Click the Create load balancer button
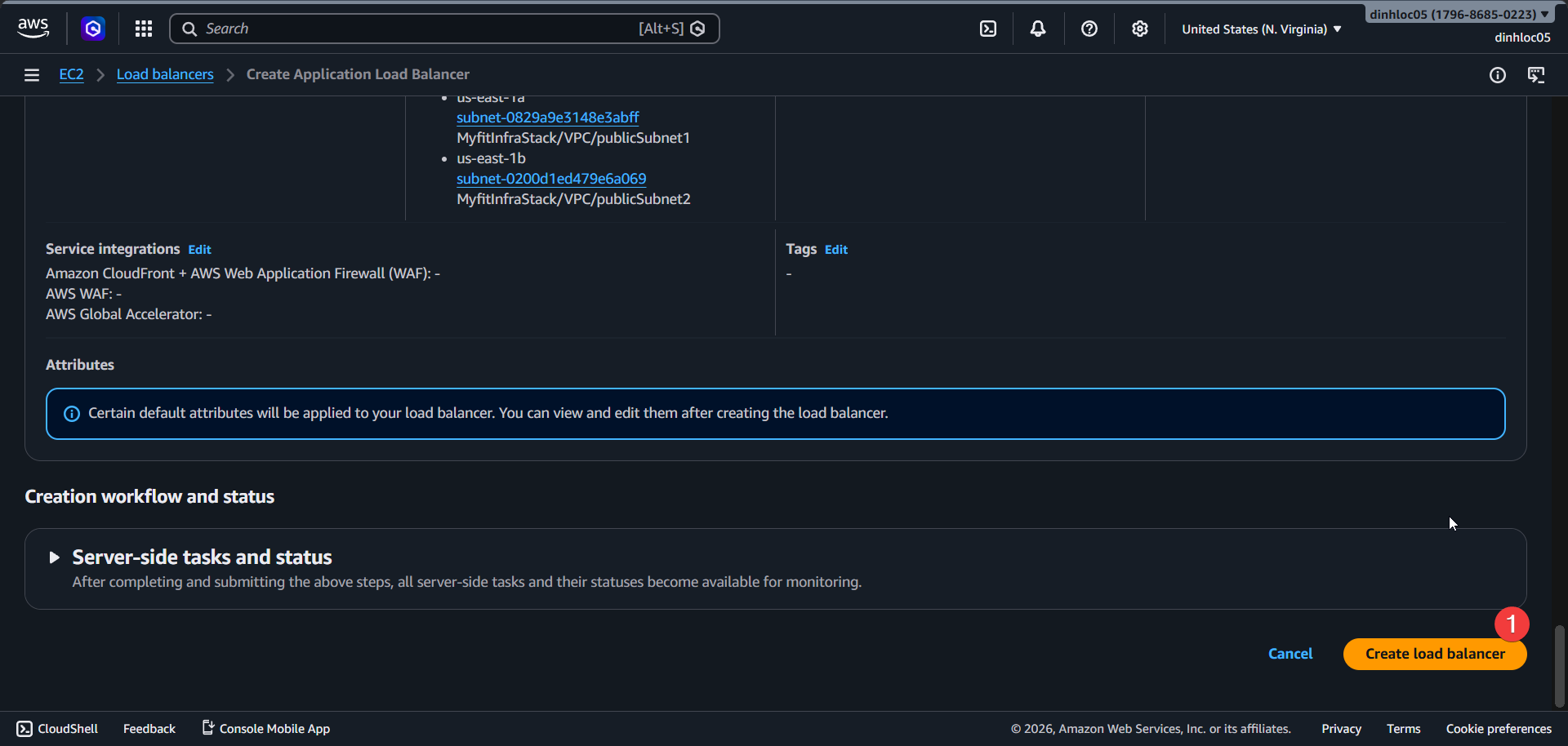 pos(1434,653)
